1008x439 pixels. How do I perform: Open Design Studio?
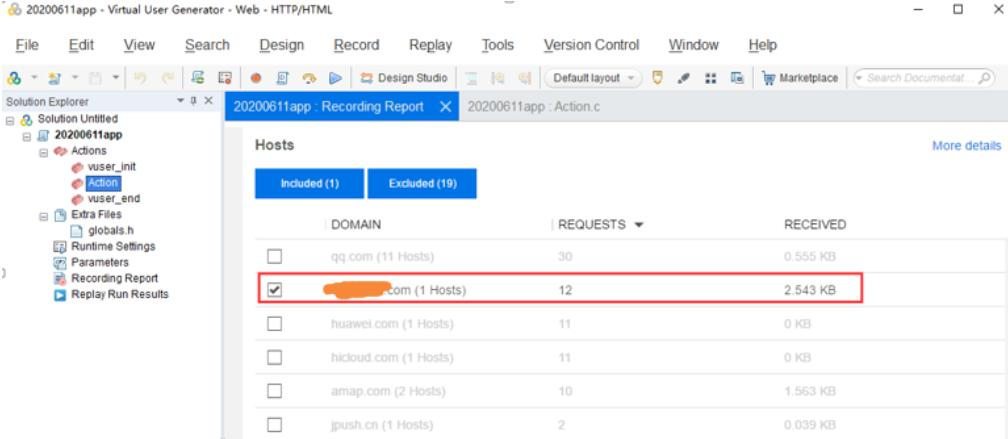pyautogui.click(x=404, y=78)
